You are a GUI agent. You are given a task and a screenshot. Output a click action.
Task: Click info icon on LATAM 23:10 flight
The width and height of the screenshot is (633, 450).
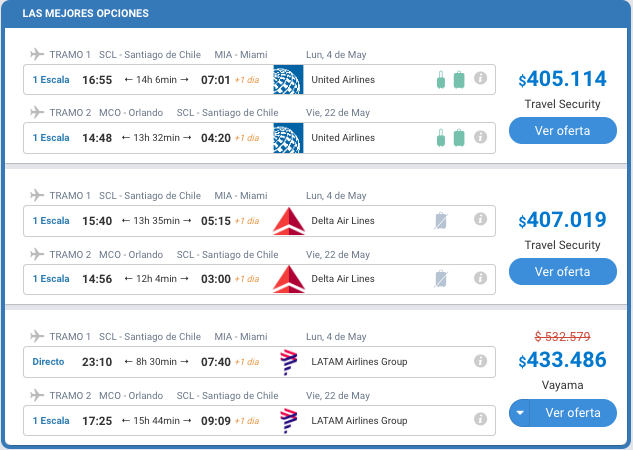pyautogui.click(x=480, y=361)
